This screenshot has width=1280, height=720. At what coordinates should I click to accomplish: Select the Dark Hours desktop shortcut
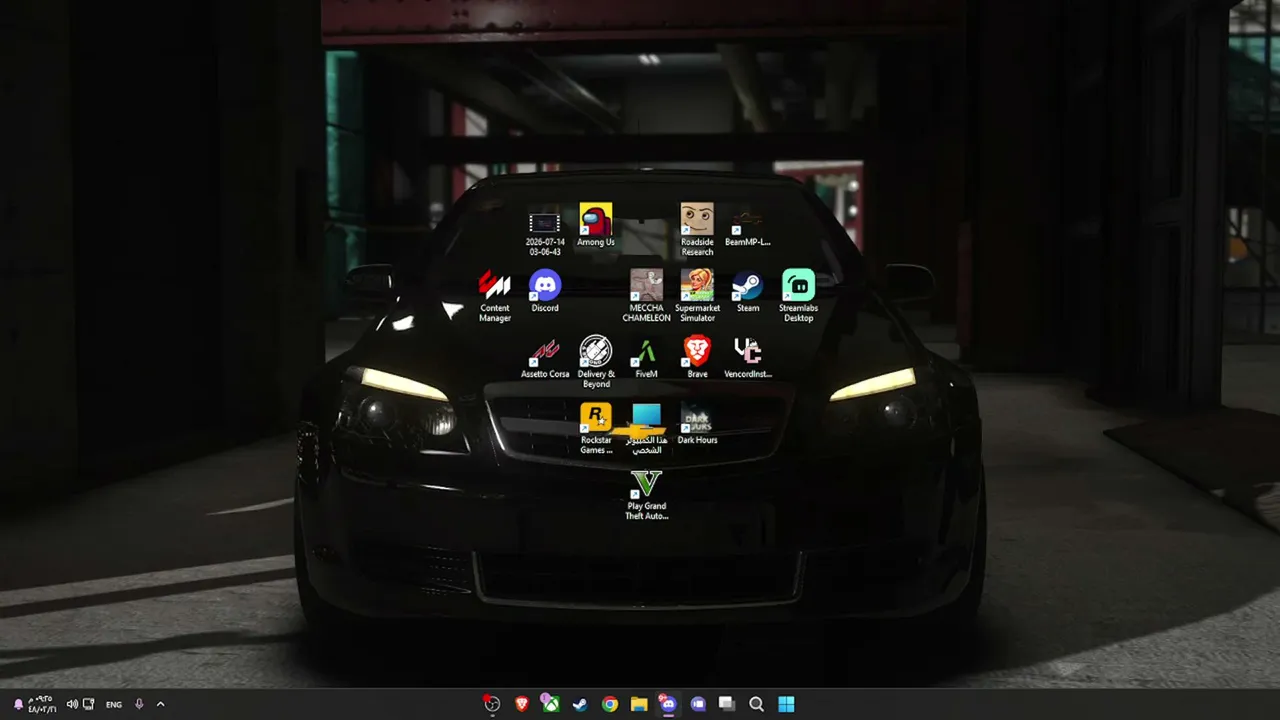tap(697, 423)
